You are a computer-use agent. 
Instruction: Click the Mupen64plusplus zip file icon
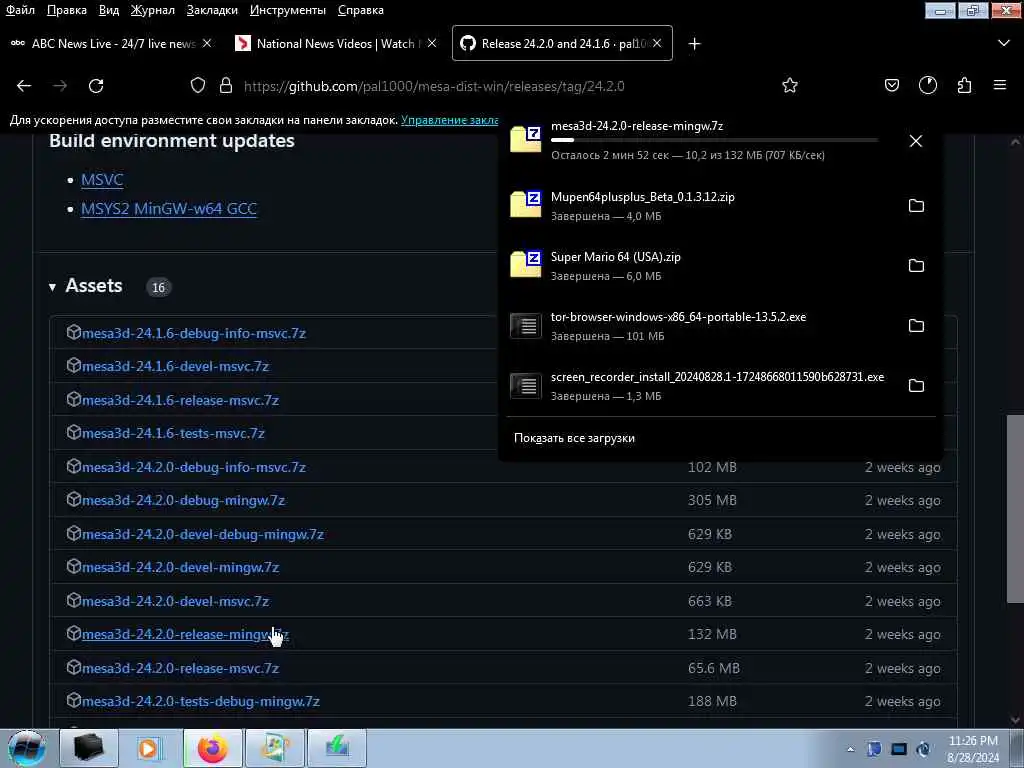tap(526, 204)
